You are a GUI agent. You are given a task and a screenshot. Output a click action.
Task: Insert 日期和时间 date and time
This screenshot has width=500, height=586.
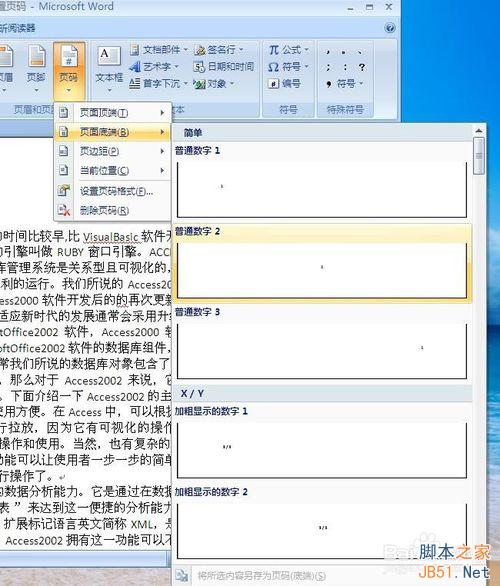click(x=223, y=67)
